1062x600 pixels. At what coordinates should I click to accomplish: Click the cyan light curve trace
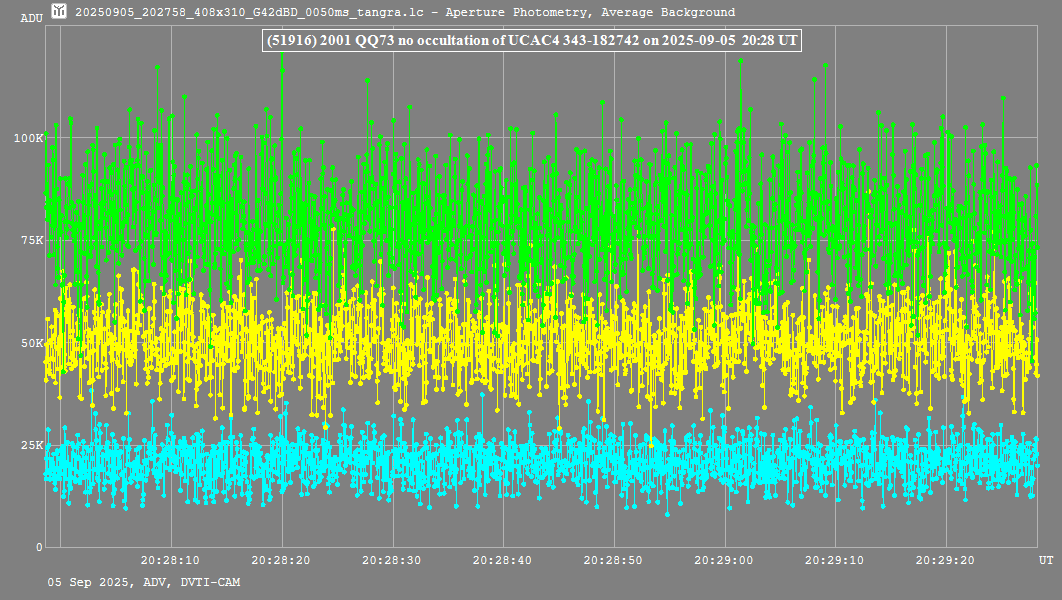tap(500, 462)
